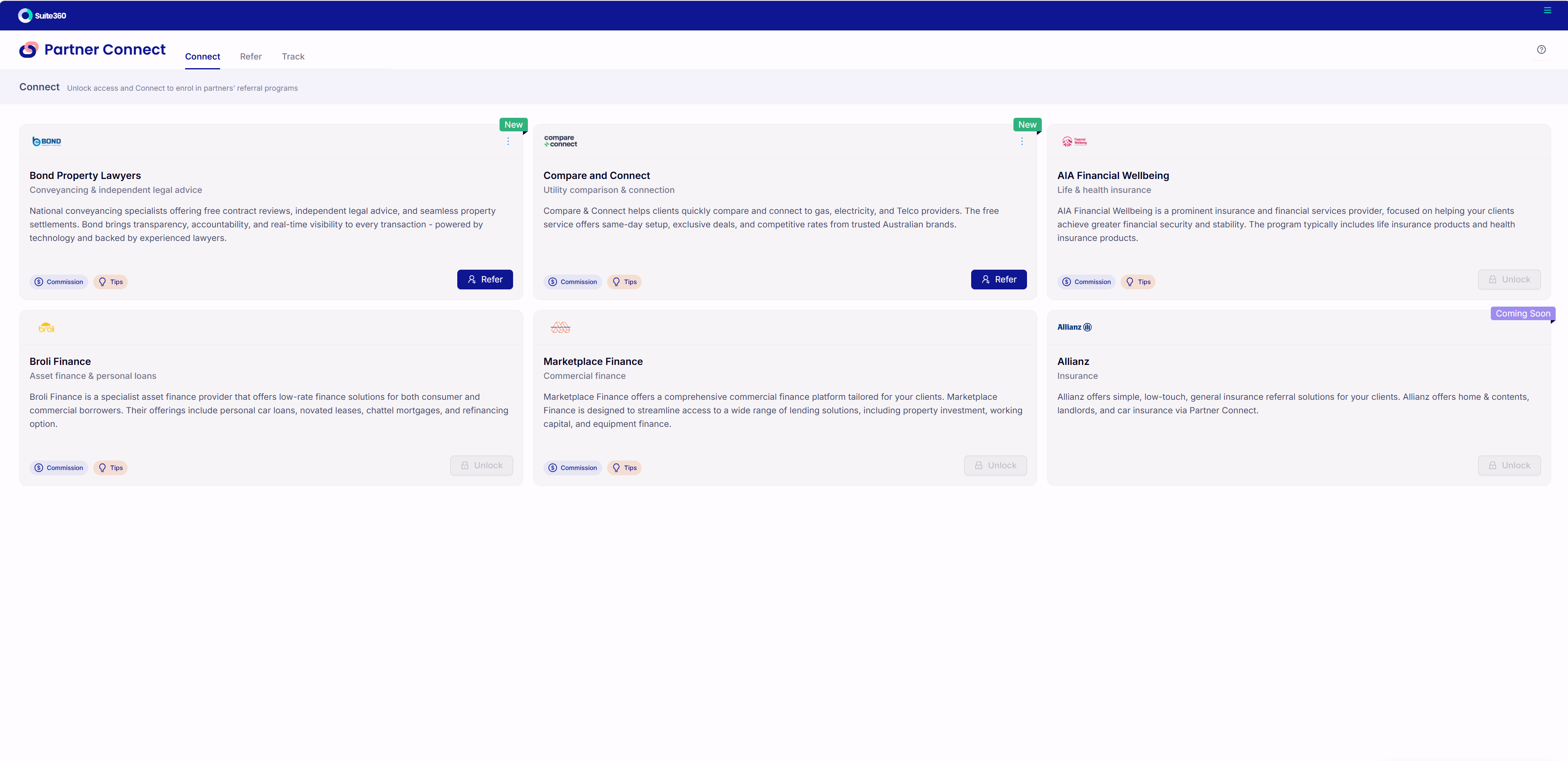Unlock the Broli Finance program
The image size is (1568, 761).
[481, 465]
